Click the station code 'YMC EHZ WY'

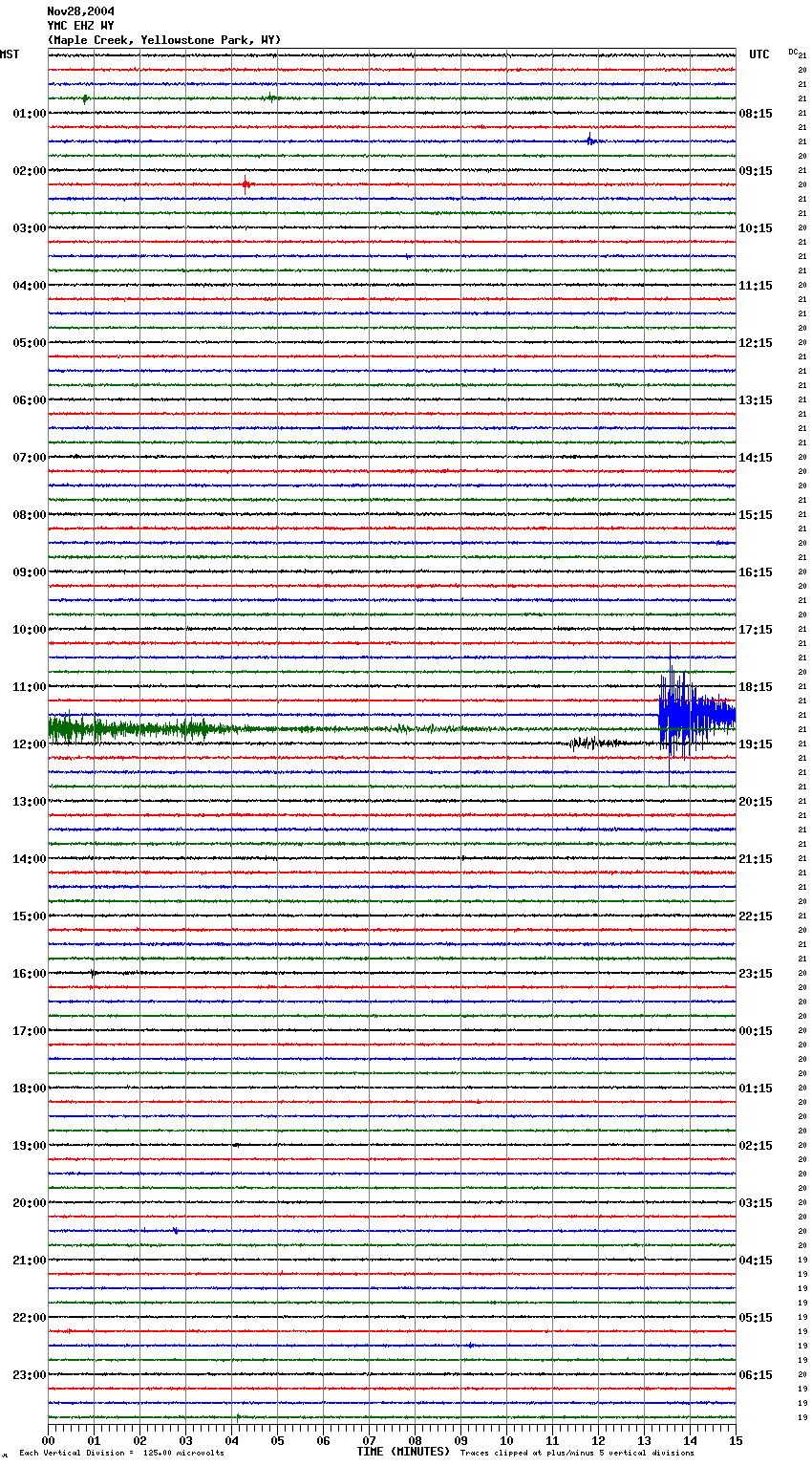81,26
